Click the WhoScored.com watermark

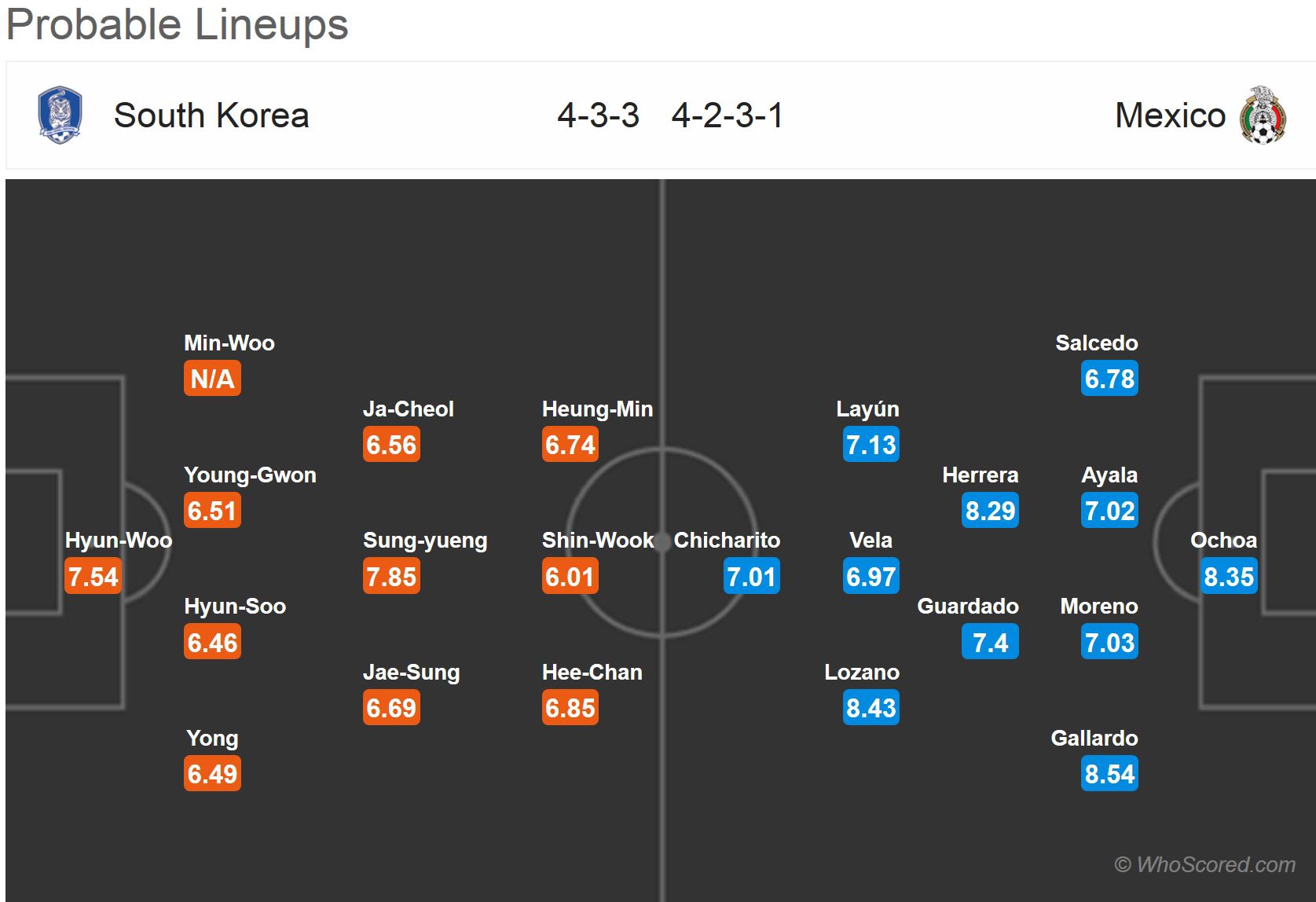[x=1204, y=864]
